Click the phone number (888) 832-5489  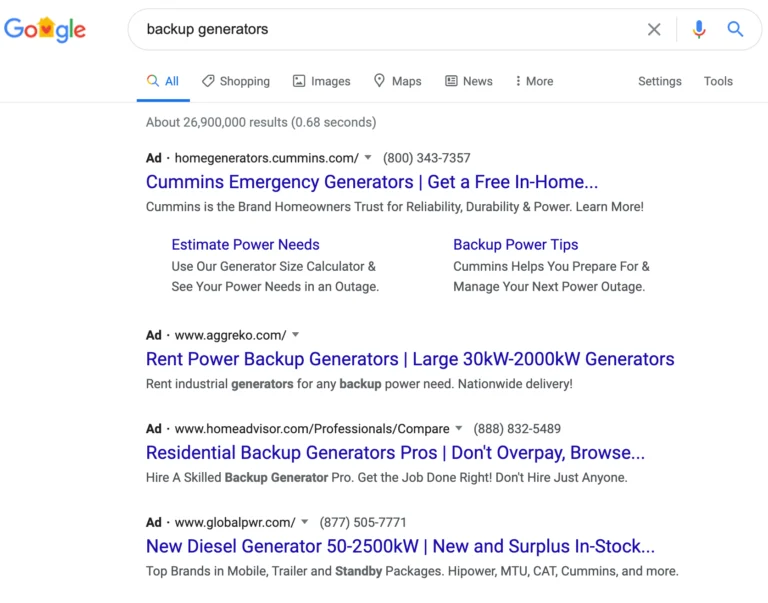(517, 429)
